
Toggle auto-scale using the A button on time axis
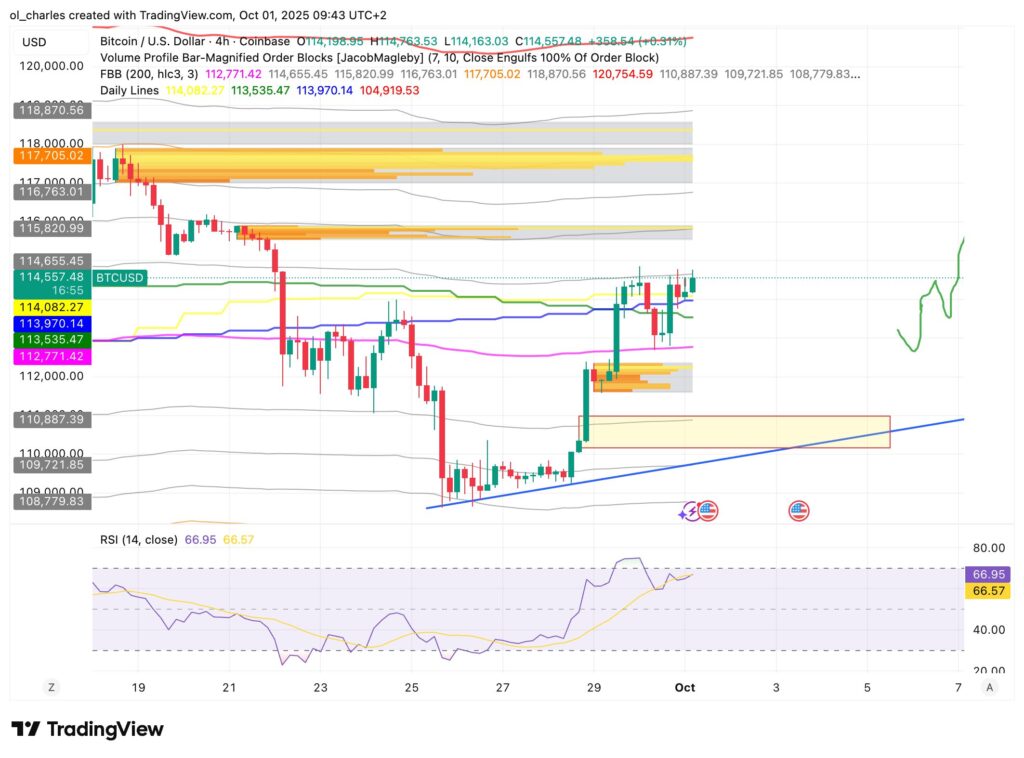click(989, 687)
